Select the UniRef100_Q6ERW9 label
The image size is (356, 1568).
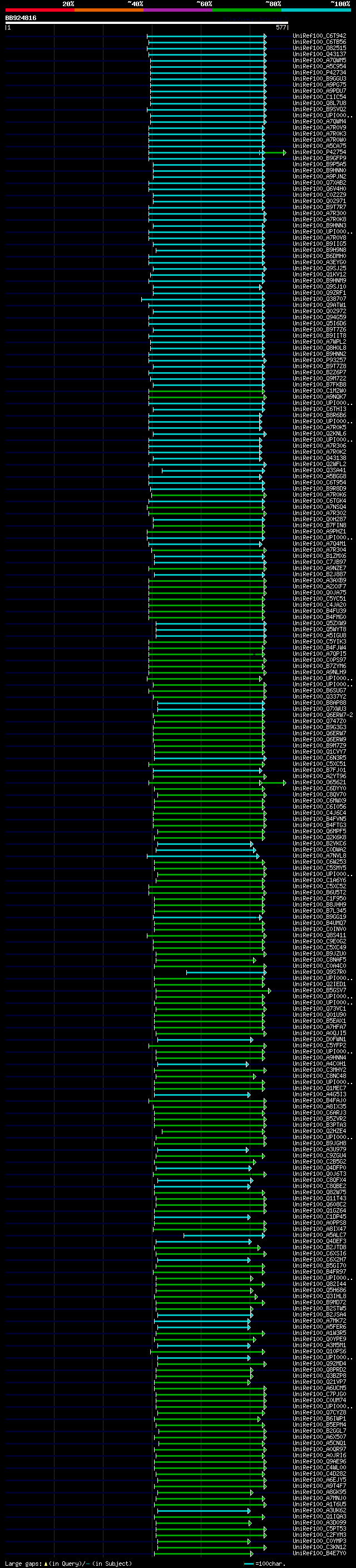(319, 740)
